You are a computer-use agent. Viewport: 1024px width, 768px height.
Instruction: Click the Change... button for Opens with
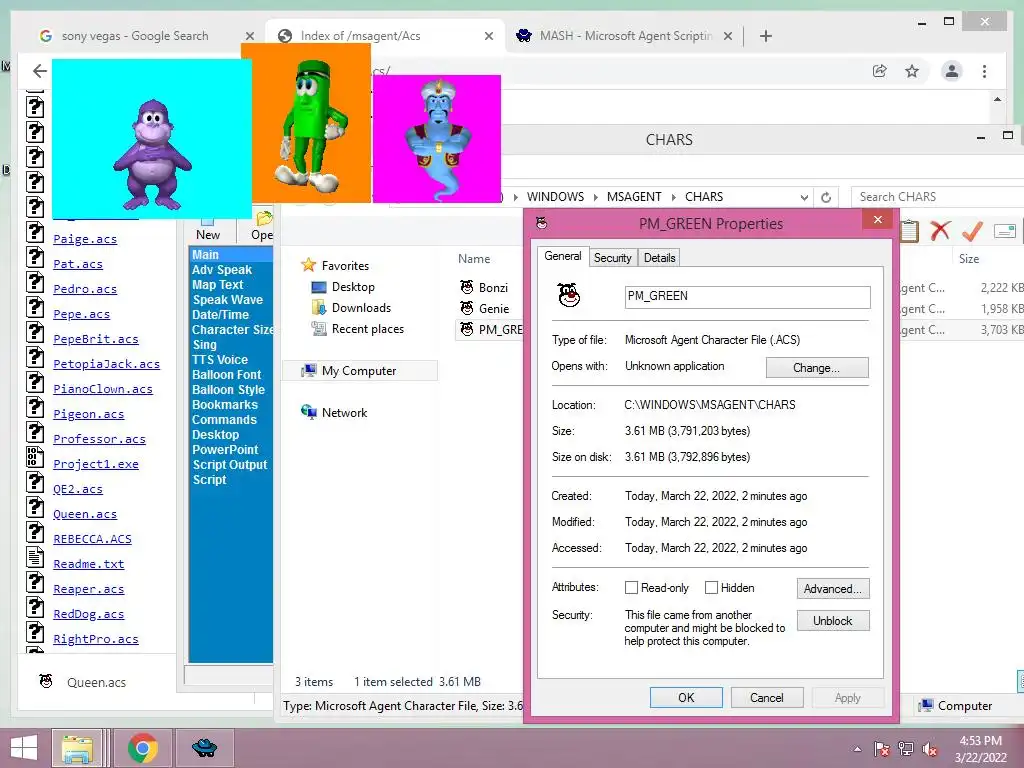817,368
